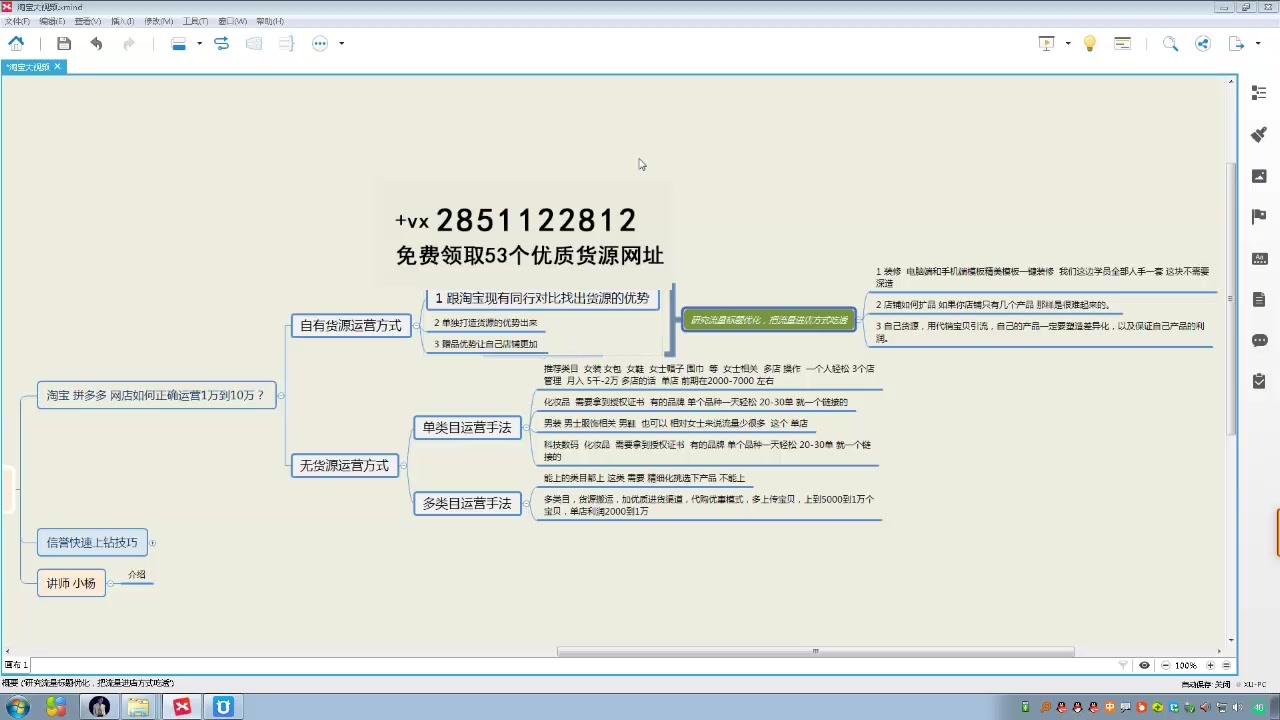Image resolution: width=1280 pixels, height=720 pixels.
Task: Open the 帮助(H) menu
Action: pos(270,21)
